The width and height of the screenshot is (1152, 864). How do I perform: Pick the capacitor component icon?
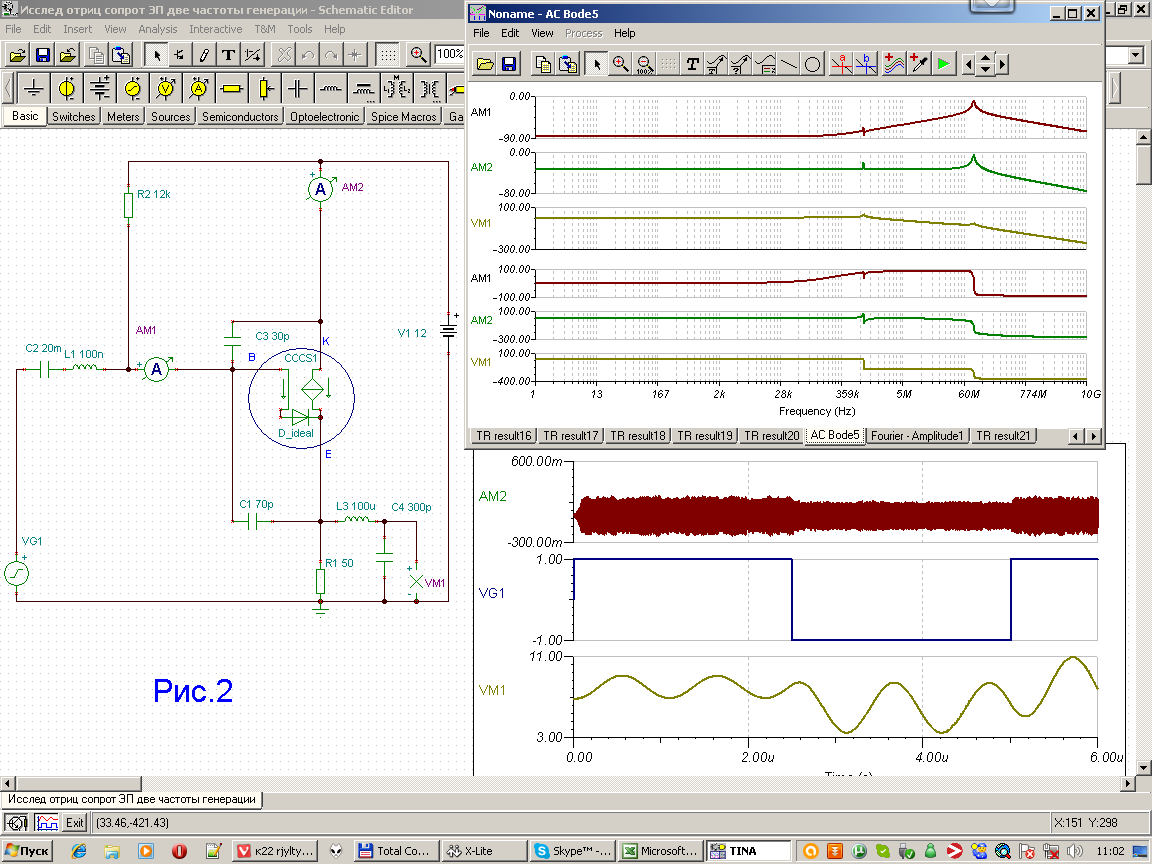coord(297,89)
